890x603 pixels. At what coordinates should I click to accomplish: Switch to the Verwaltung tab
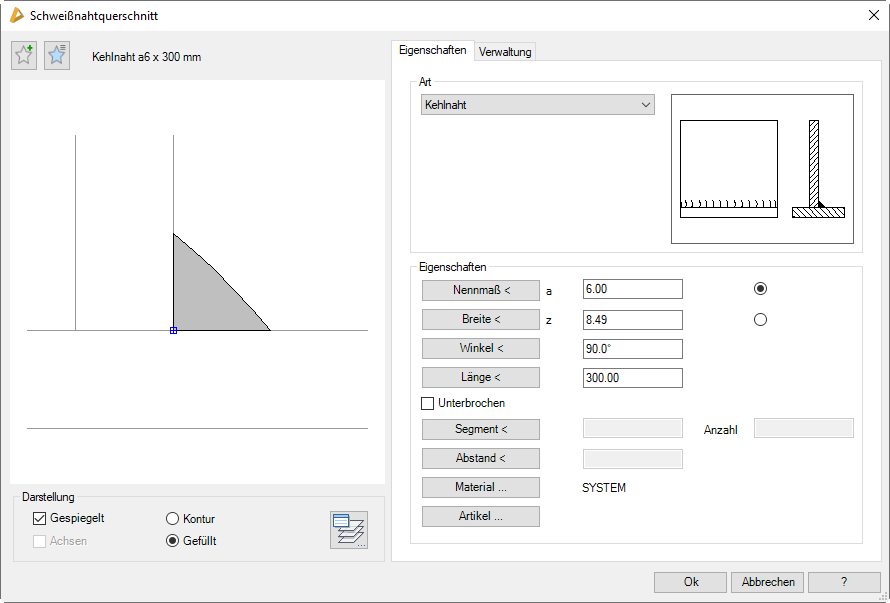(505, 52)
